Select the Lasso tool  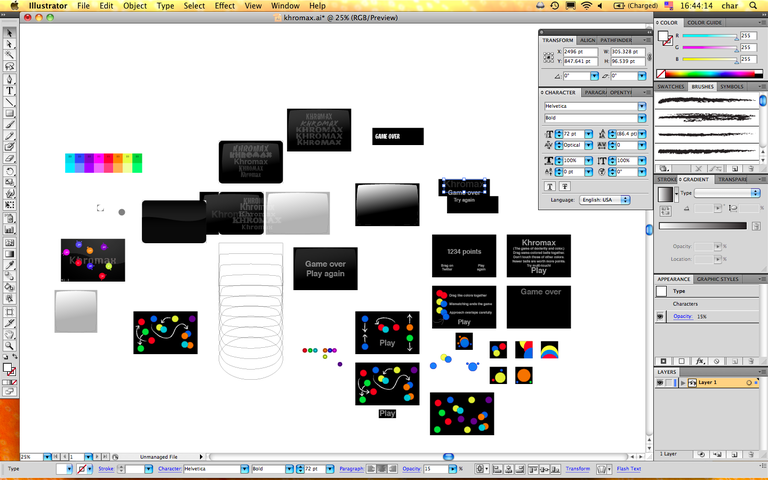point(9,67)
